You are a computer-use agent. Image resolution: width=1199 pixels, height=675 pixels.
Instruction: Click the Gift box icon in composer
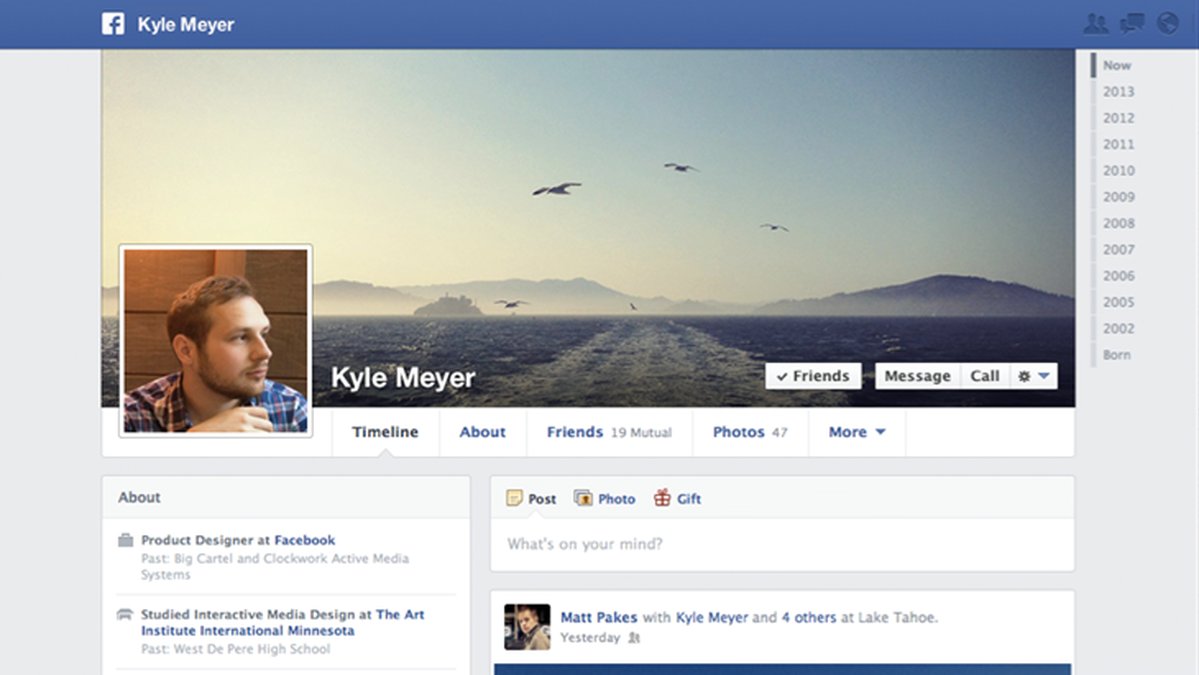coord(662,498)
